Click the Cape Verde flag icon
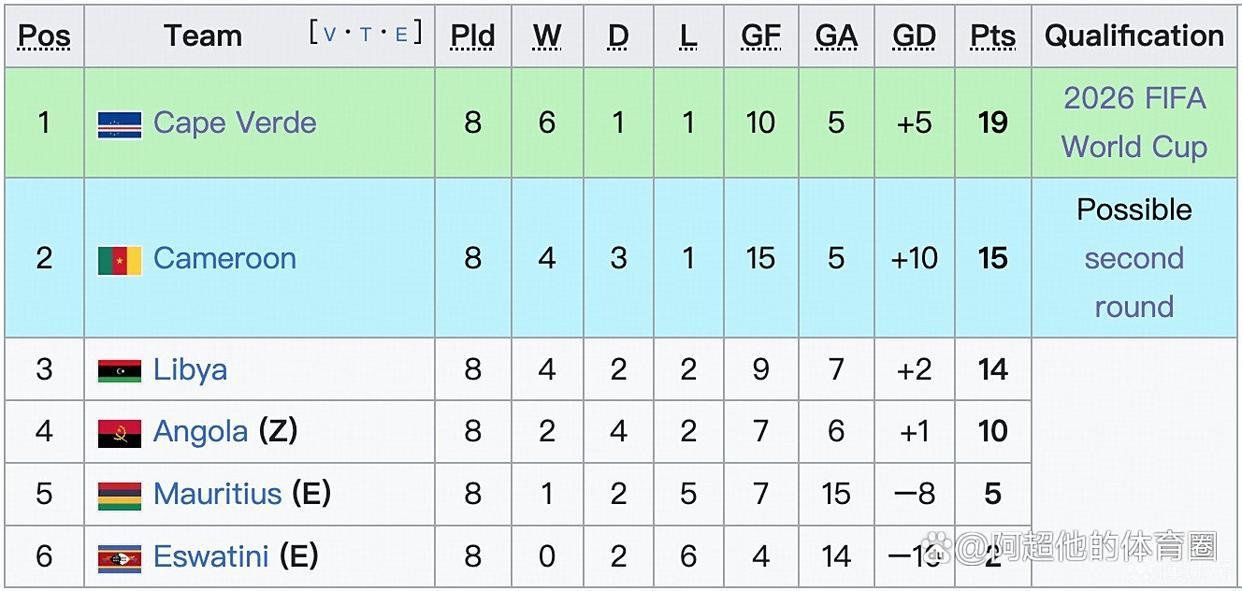 coord(119,124)
